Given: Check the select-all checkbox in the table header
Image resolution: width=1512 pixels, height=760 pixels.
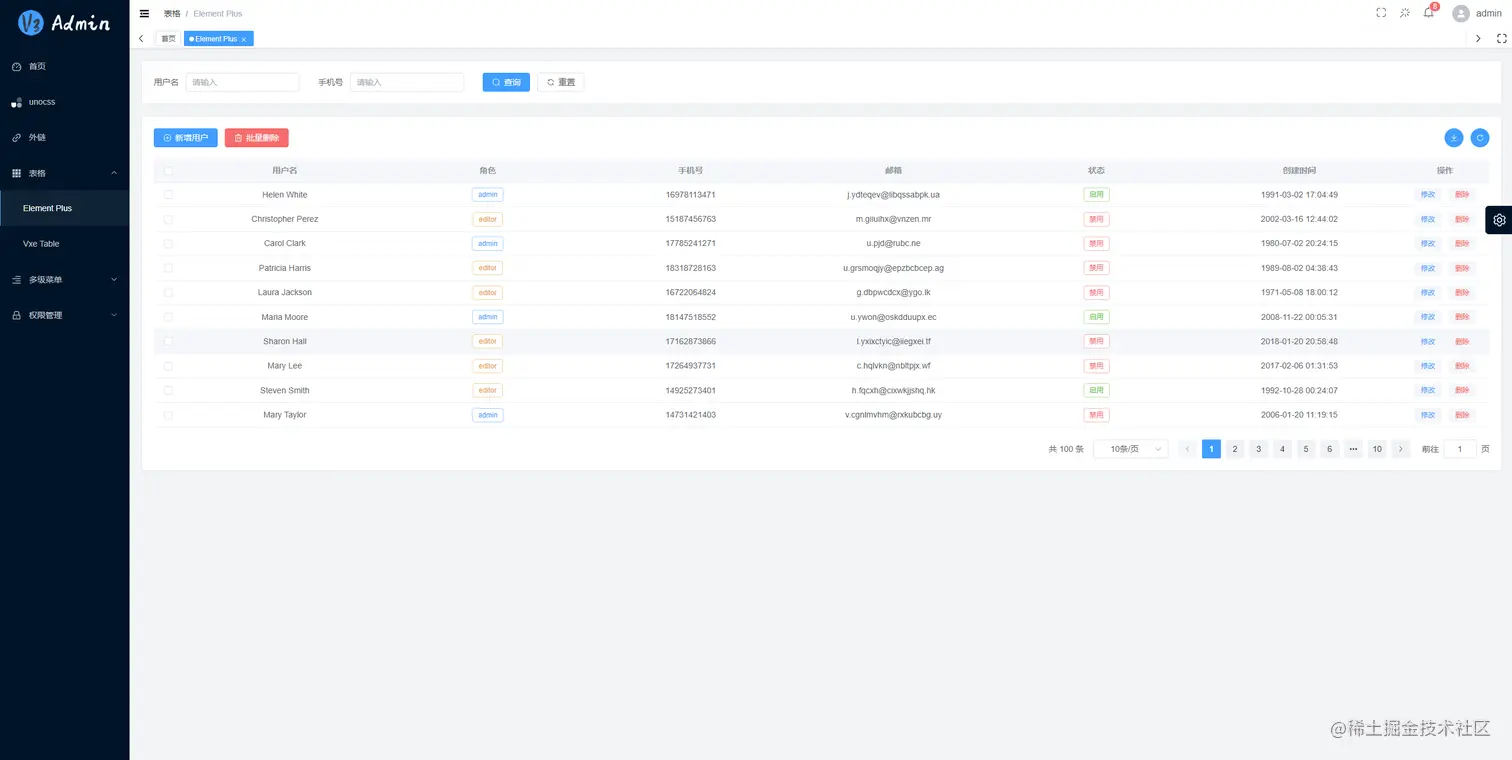Looking at the screenshot, I should pyautogui.click(x=168, y=170).
